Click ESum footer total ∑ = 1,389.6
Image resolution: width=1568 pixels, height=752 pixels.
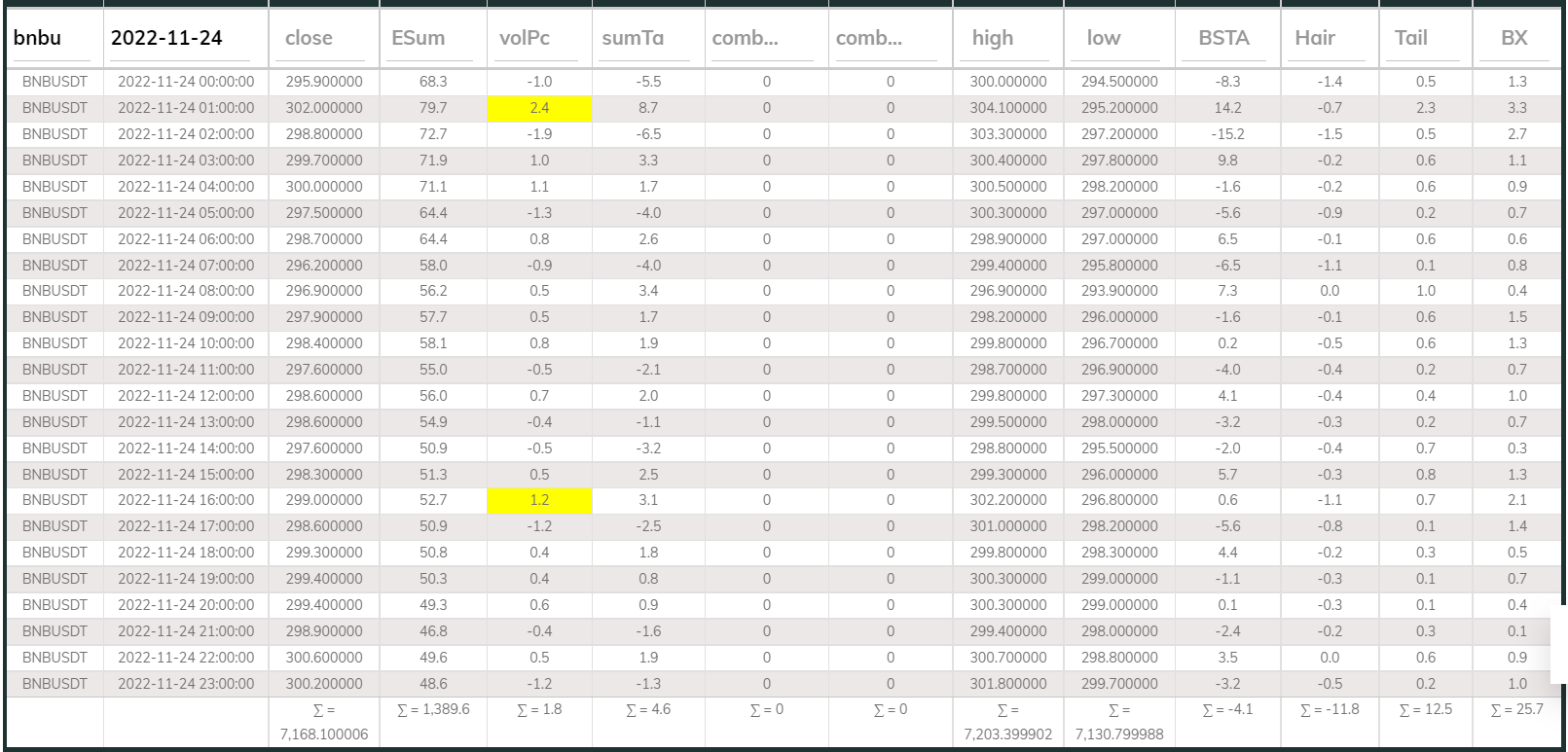click(433, 710)
